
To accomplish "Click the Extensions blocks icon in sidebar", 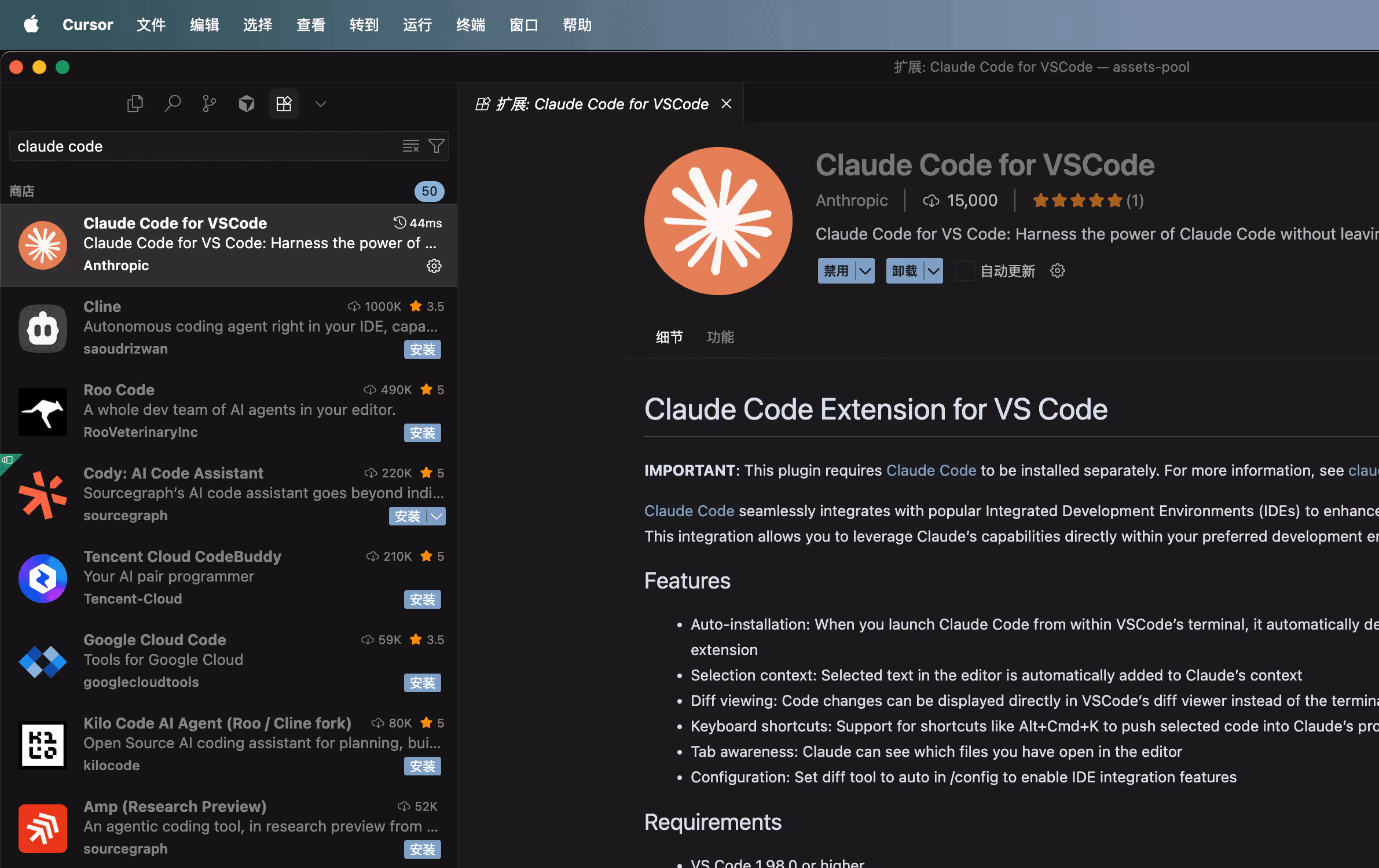I will [x=284, y=104].
